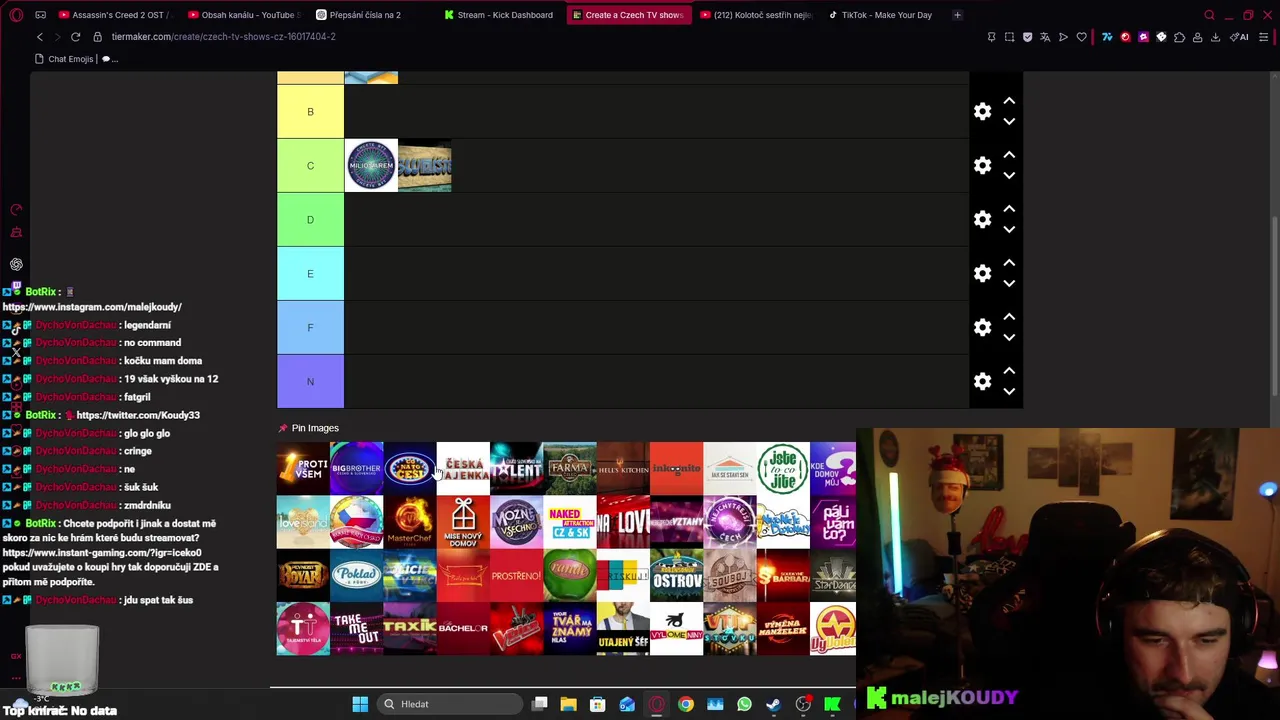This screenshot has height=720, width=1280.
Task: Move tier N row up with arrow
Action: click(1009, 371)
